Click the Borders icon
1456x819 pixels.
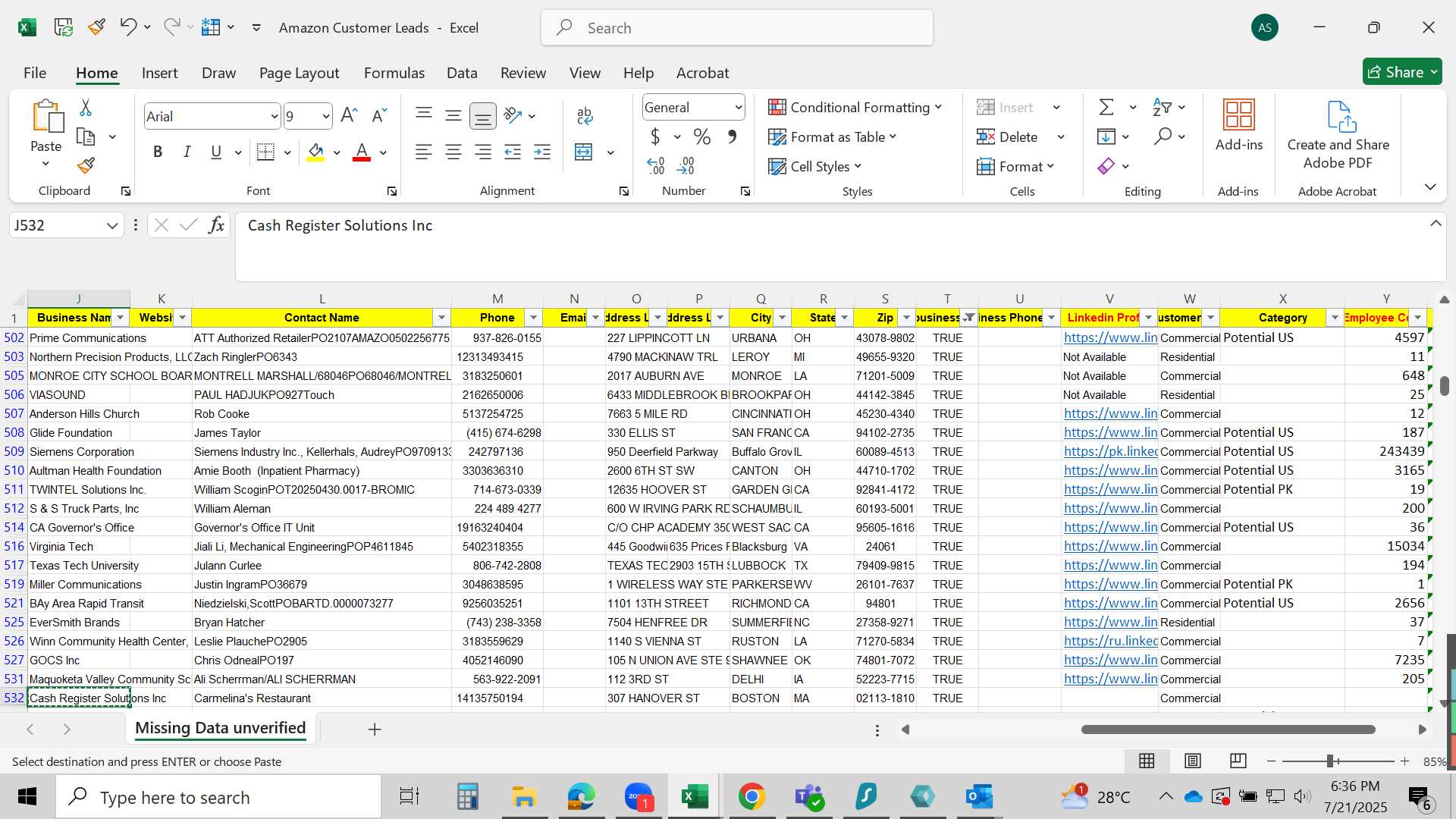265,152
